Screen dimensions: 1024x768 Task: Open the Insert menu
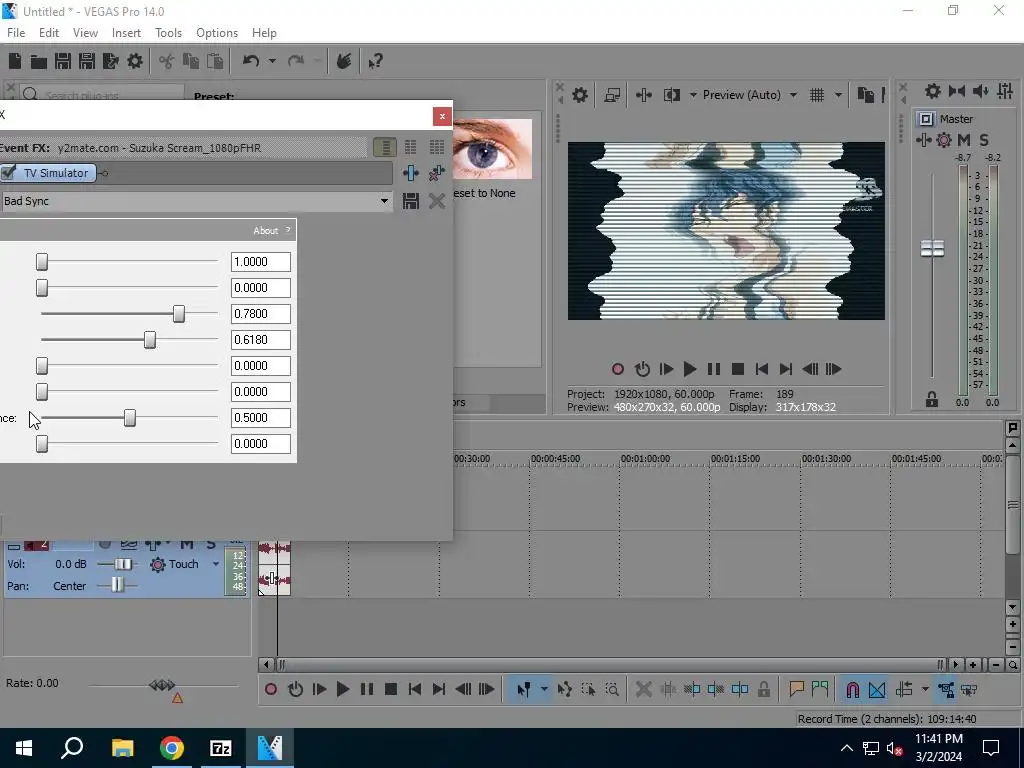tap(126, 33)
